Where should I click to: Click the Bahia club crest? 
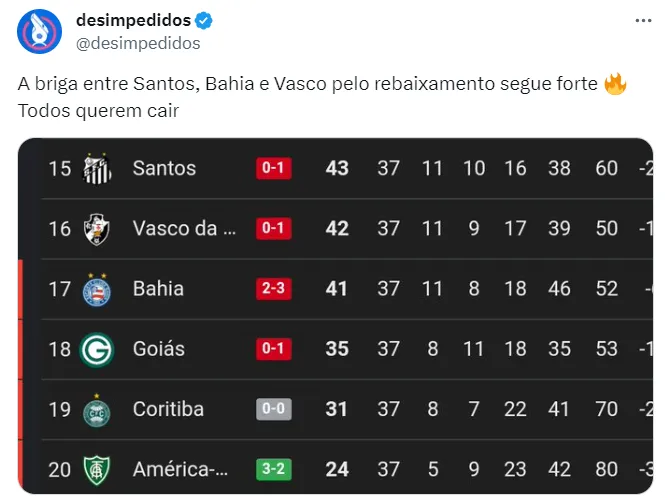pos(97,289)
